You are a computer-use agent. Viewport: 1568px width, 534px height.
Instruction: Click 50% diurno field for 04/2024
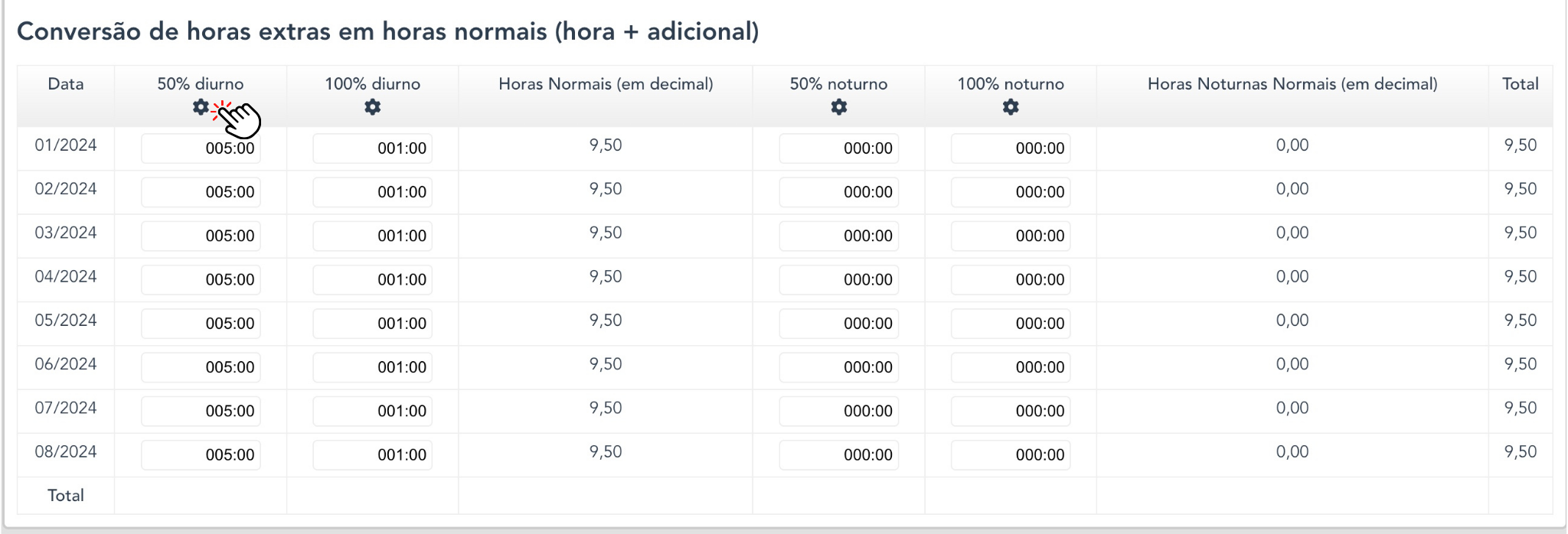pos(201,279)
